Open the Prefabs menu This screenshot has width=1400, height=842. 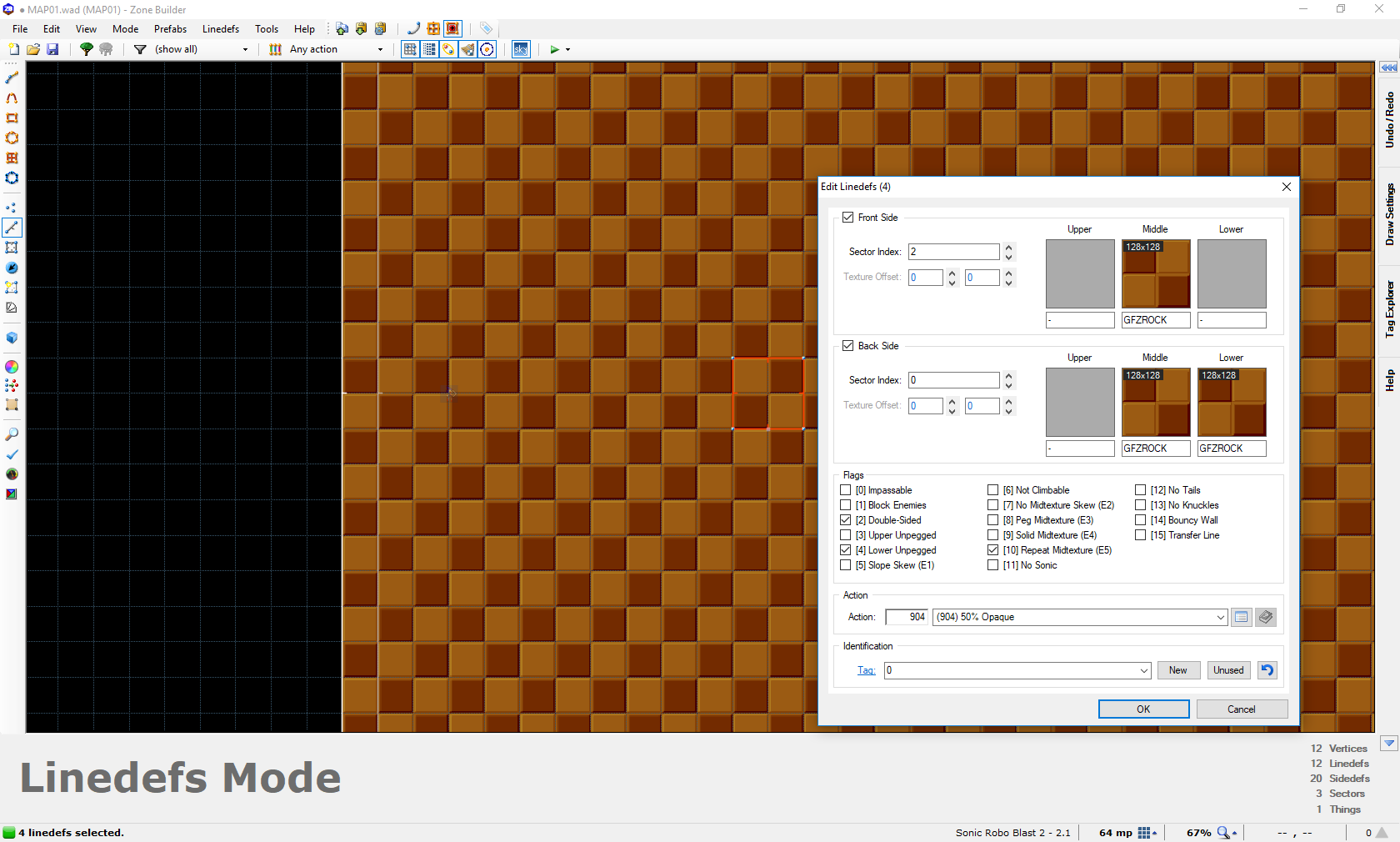tap(170, 29)
